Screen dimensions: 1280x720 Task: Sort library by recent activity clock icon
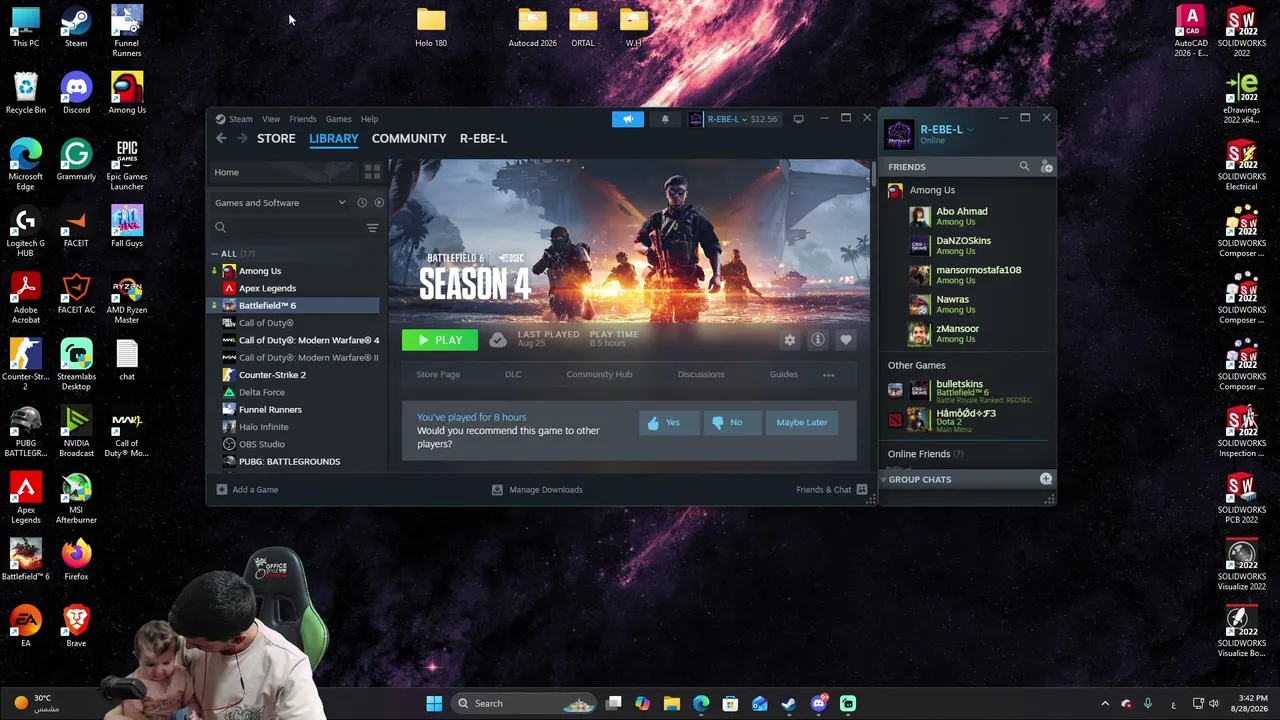362,203
